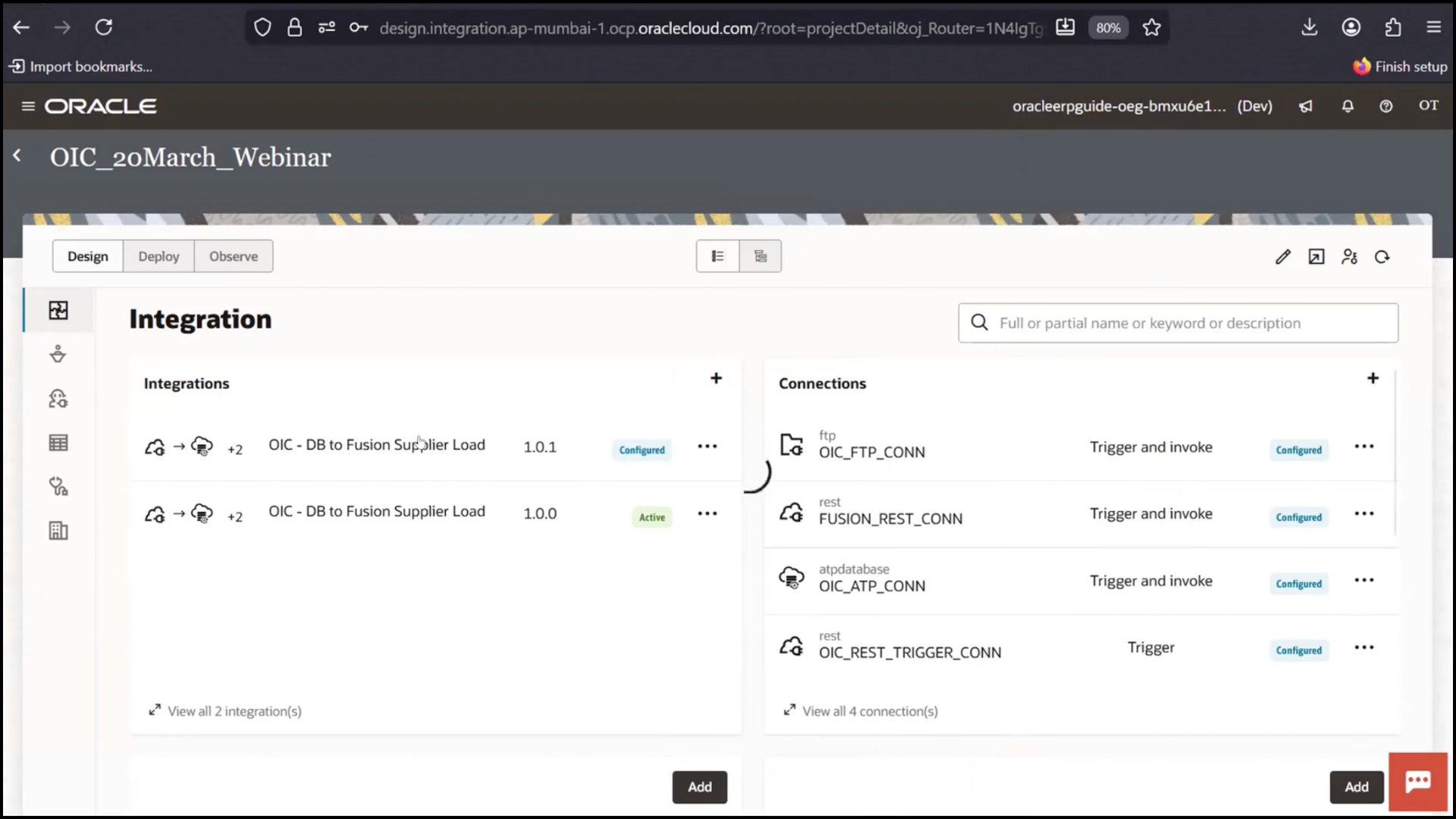
Task: Bookmark page with the star icon
Action: point(1151,28)
